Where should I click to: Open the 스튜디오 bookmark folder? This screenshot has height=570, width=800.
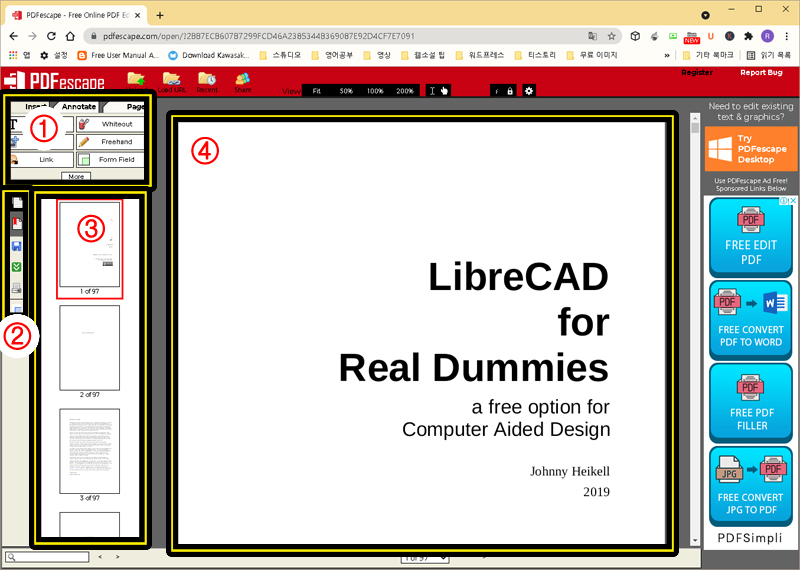[281, 55]
